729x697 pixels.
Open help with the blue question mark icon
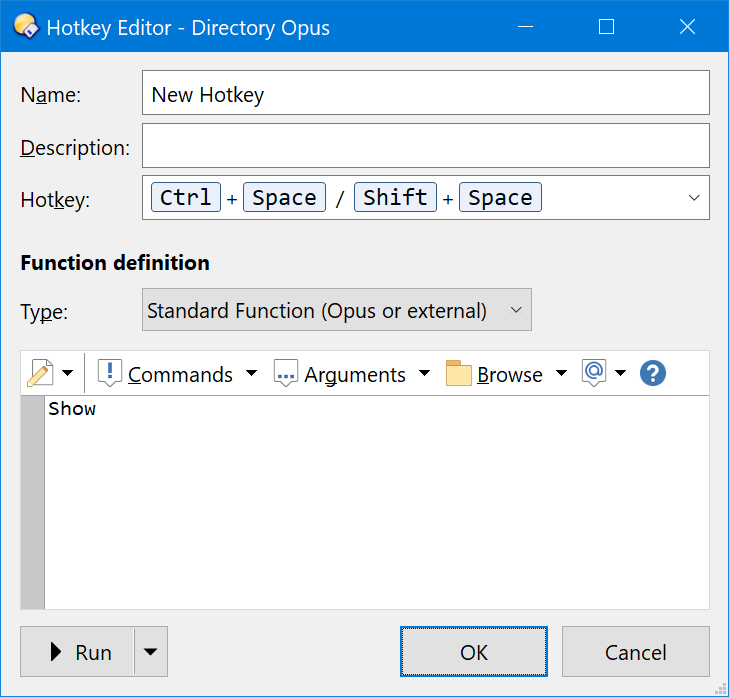(653, 373)
